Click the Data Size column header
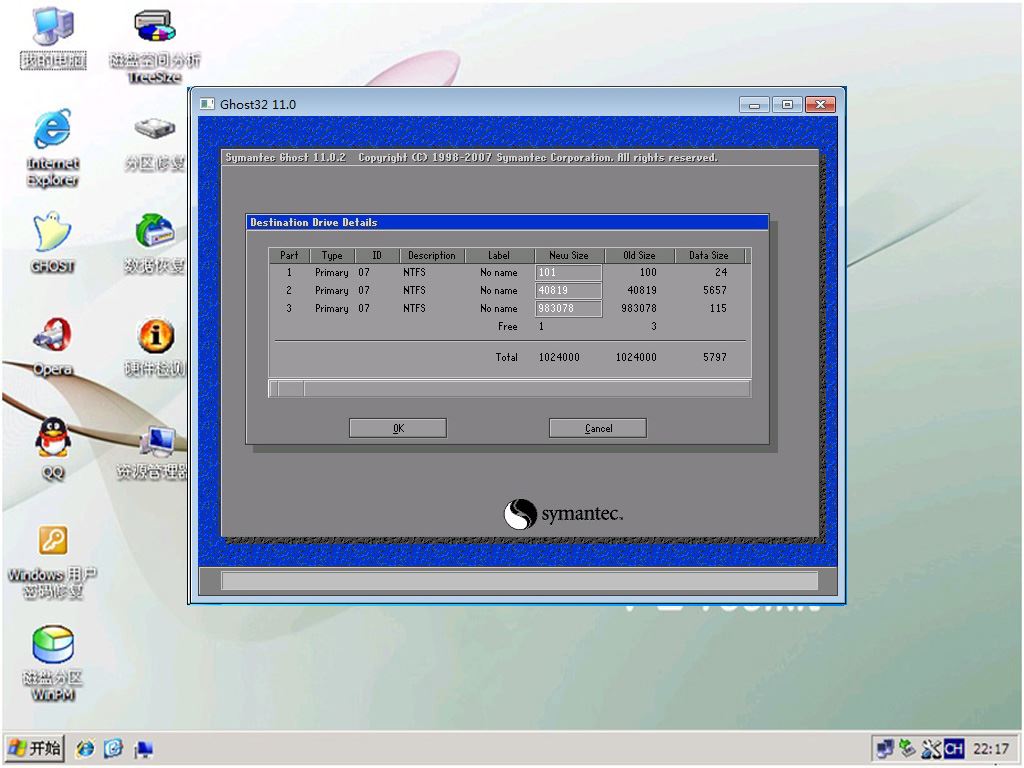1024x768 pixels. 709,255
